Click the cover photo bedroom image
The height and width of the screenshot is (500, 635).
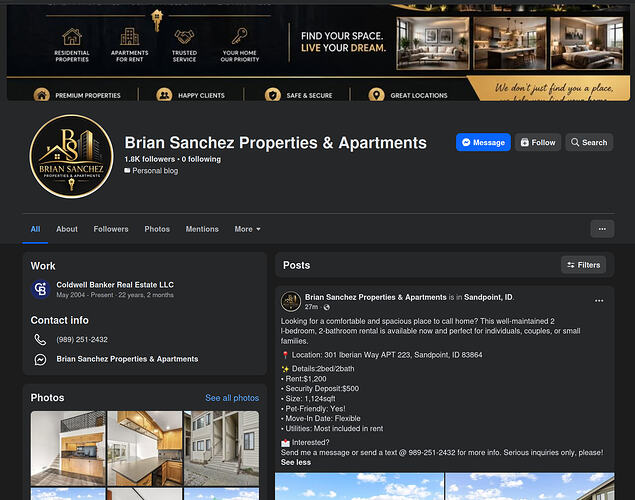(586, 43)
